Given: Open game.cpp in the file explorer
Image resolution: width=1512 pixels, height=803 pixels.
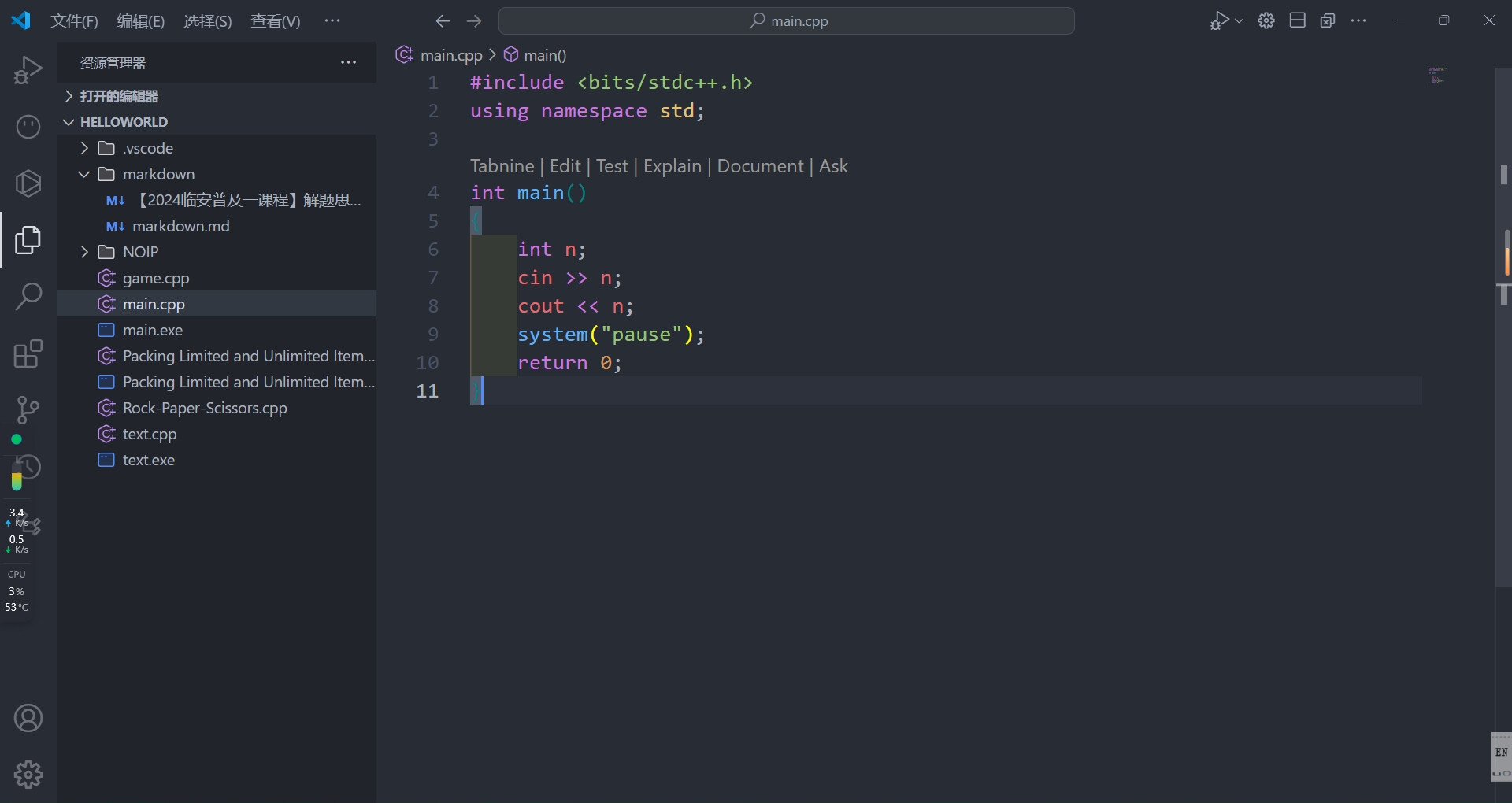Looking at the screenshot, I should 156,278.
